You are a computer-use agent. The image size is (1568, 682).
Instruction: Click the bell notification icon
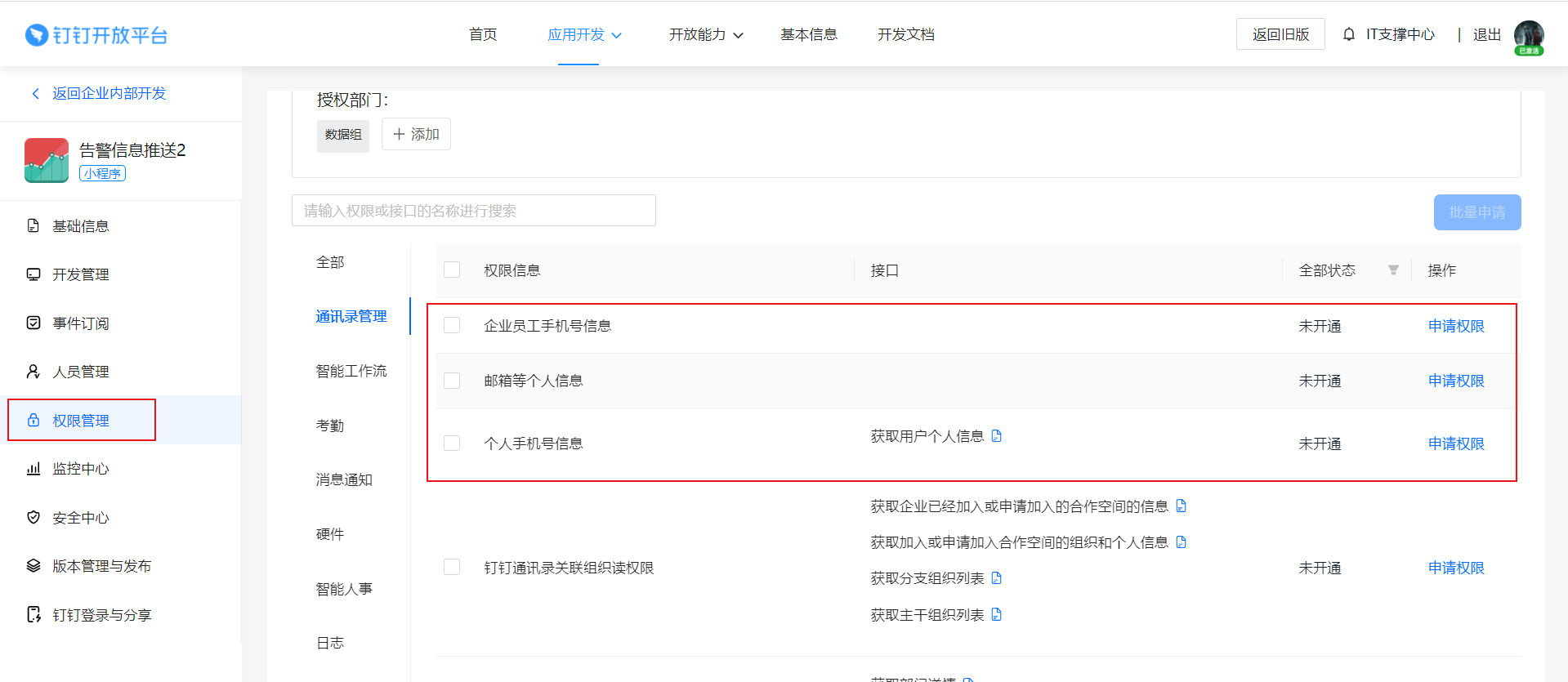tap(1349, 34)
